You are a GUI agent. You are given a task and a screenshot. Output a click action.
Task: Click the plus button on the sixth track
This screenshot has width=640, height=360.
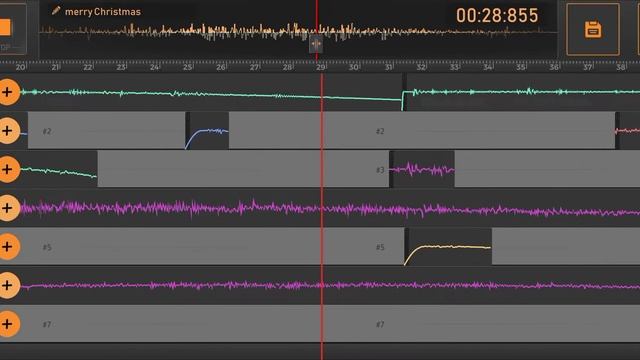[x=8, y=285]
